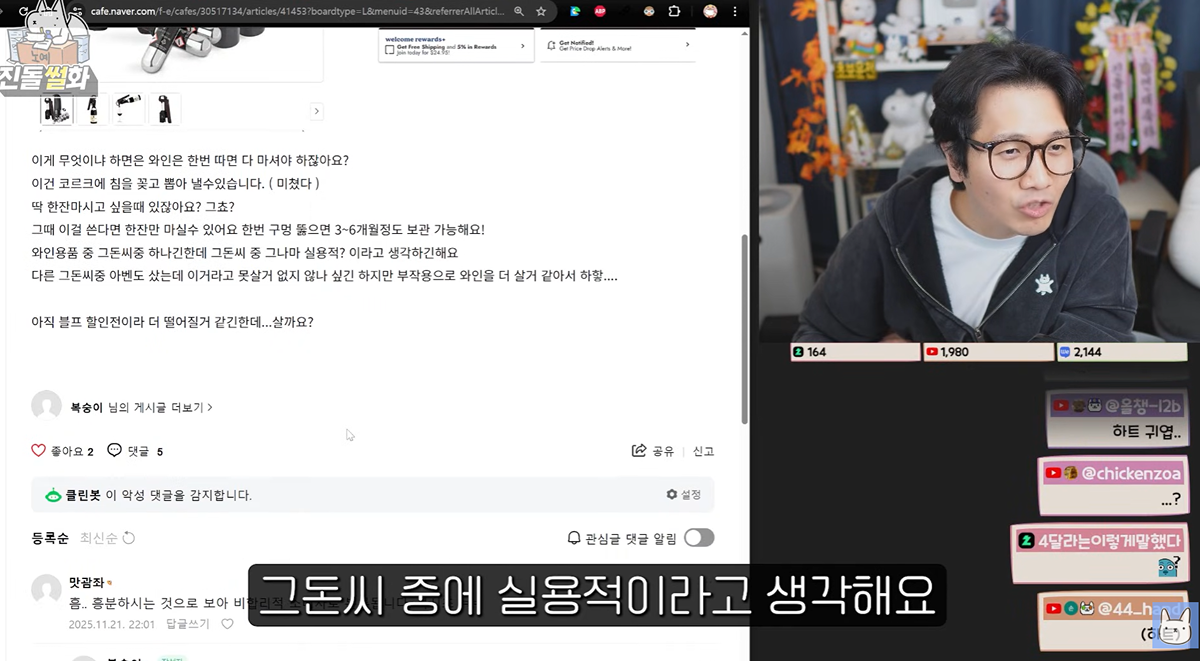Screen dimensions: 1200x661
Task: Open the browser extensions puzzle icon
Action: click(674, 11)
